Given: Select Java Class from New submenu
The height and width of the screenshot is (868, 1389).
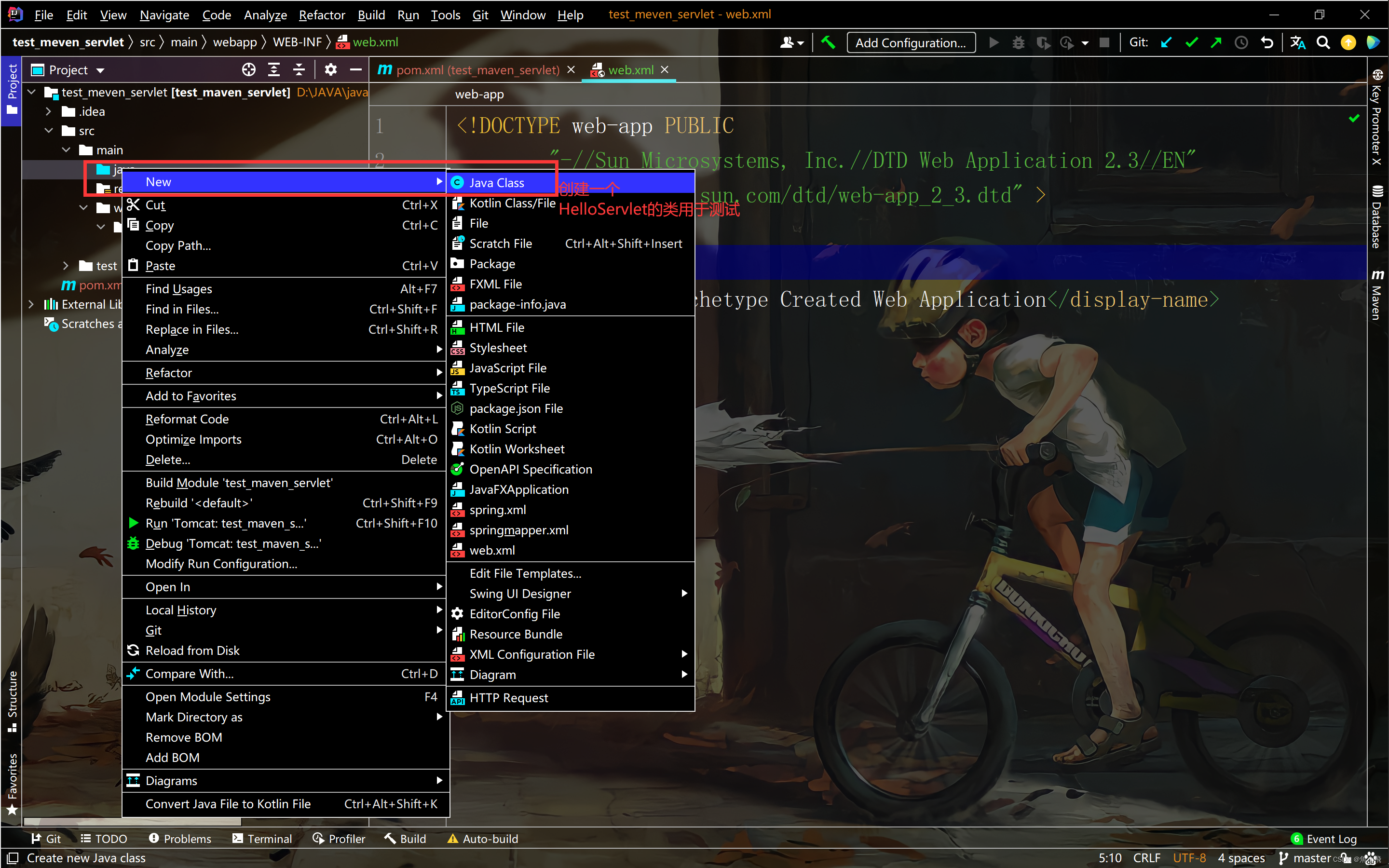Looking at the screenshot, I should tap(496, 183).
